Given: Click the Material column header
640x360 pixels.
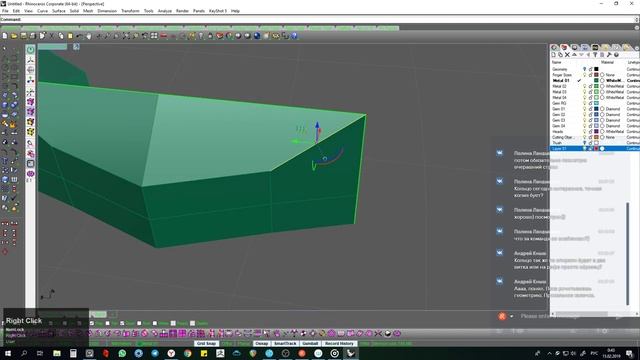Looking at the screenshot, I should coord(607,62).
